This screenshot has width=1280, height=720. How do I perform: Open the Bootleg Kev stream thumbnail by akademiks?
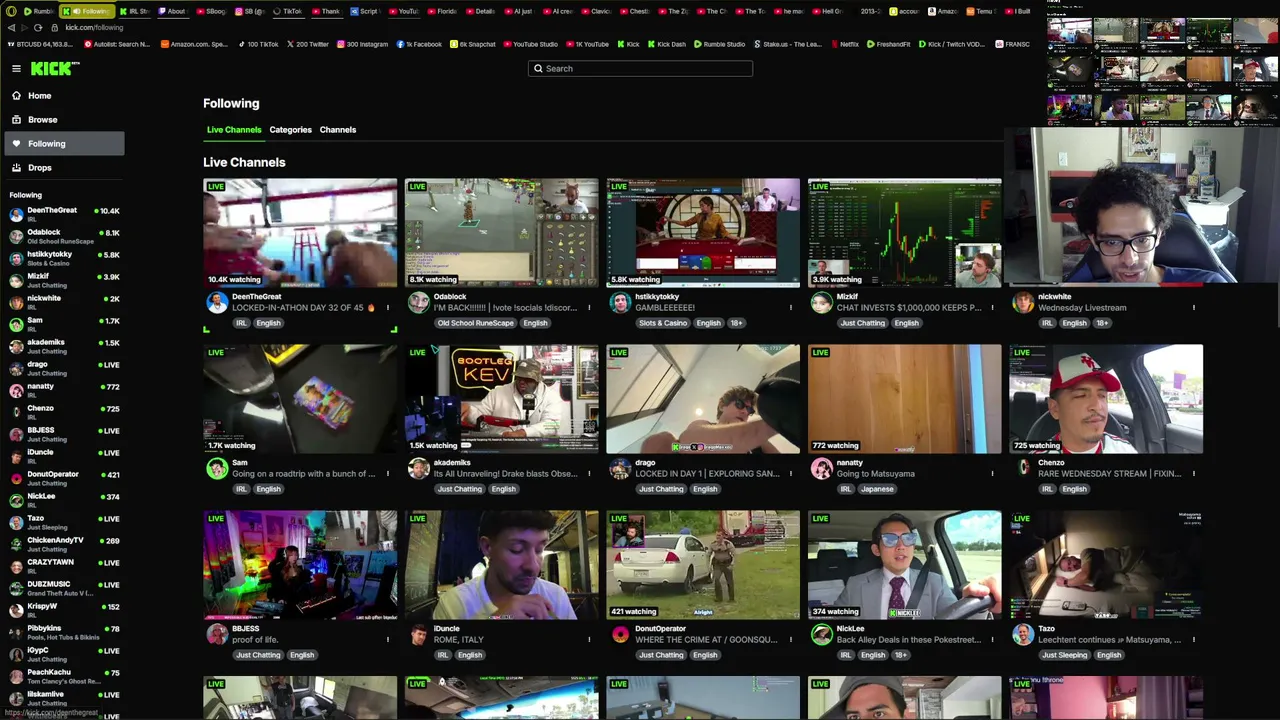point(502,399)
